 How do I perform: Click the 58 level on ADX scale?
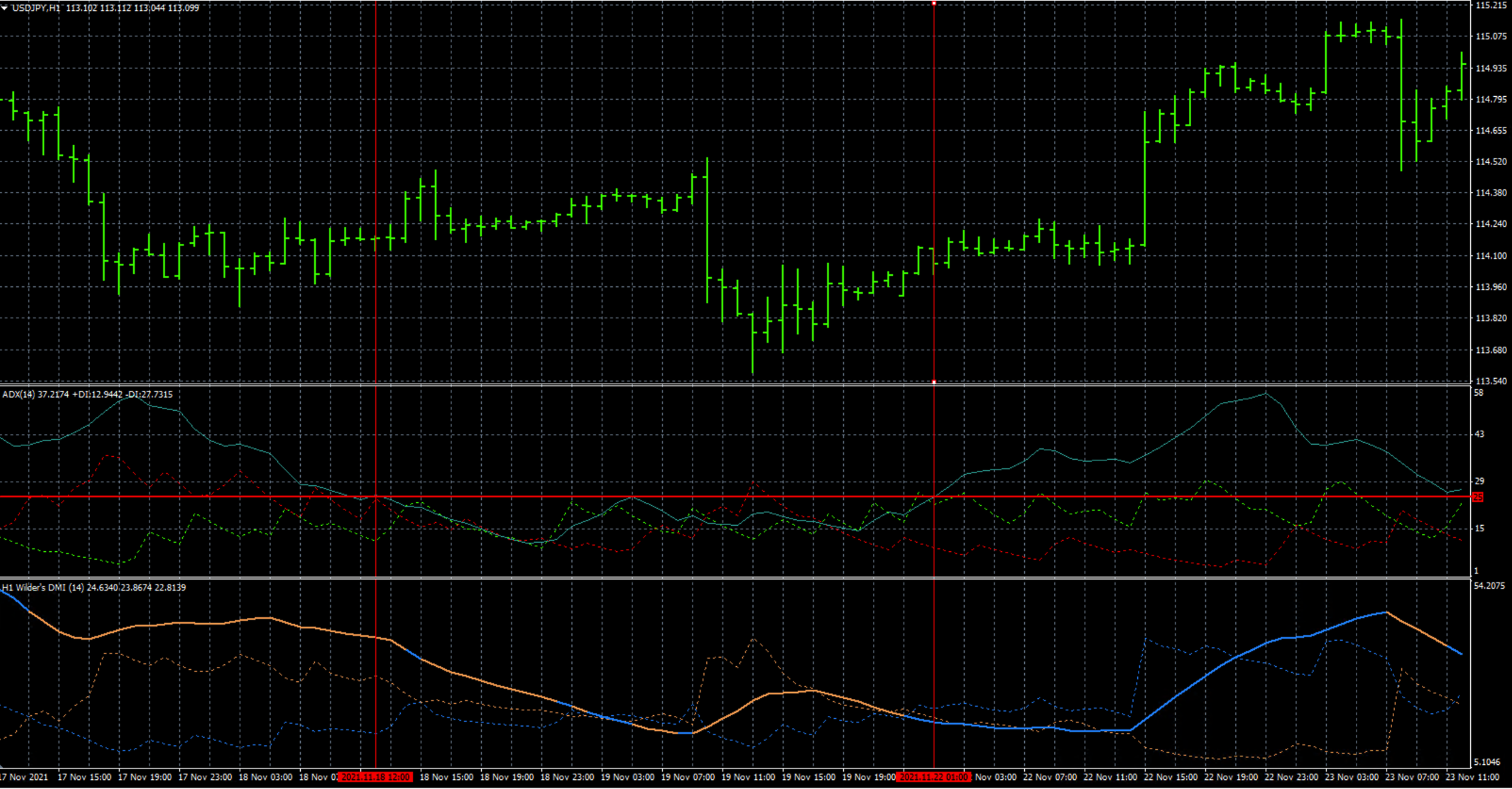point(1479,393)
